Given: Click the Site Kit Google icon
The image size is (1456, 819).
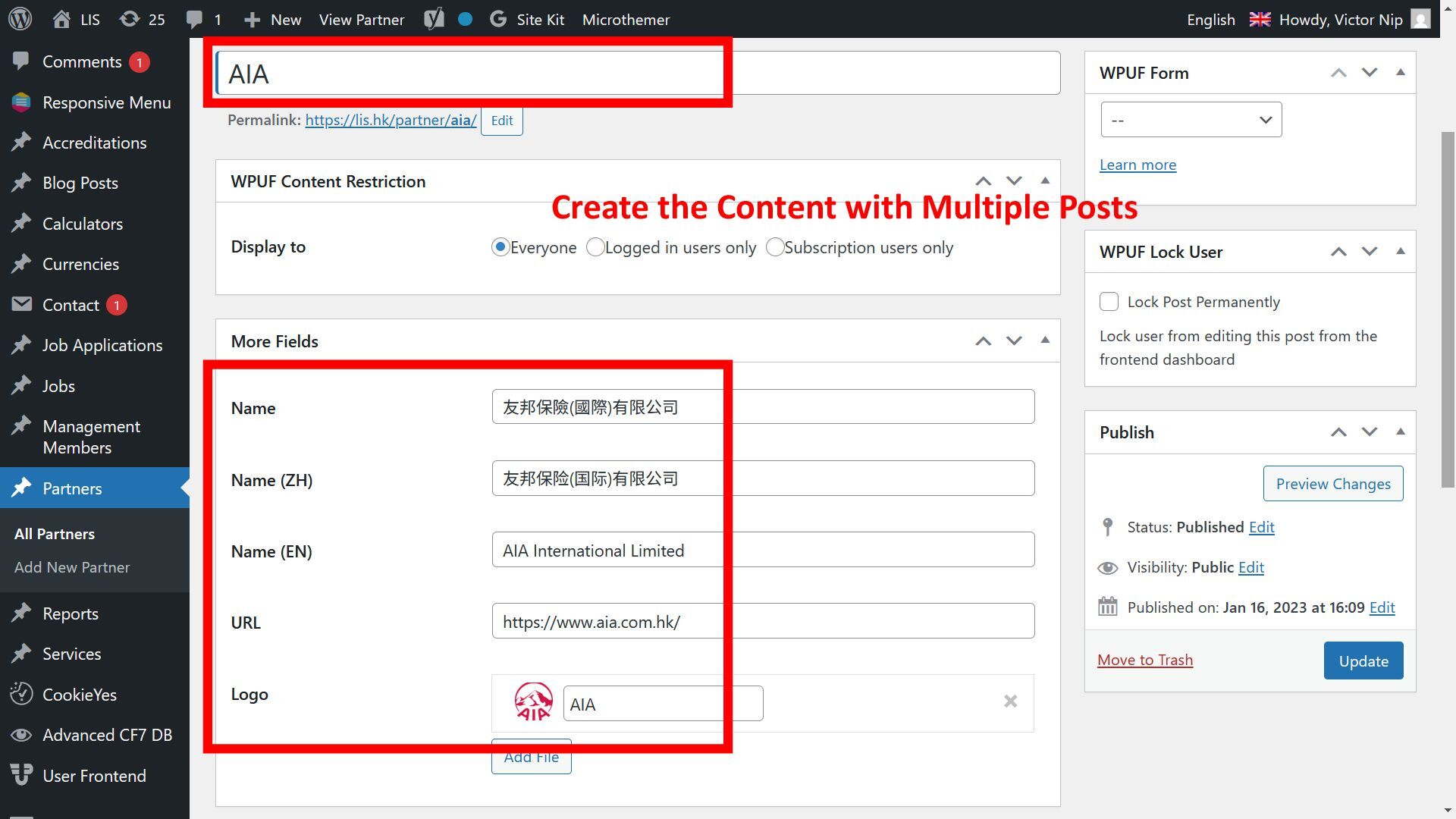Looking at the screenshot, I should (498, 19).
